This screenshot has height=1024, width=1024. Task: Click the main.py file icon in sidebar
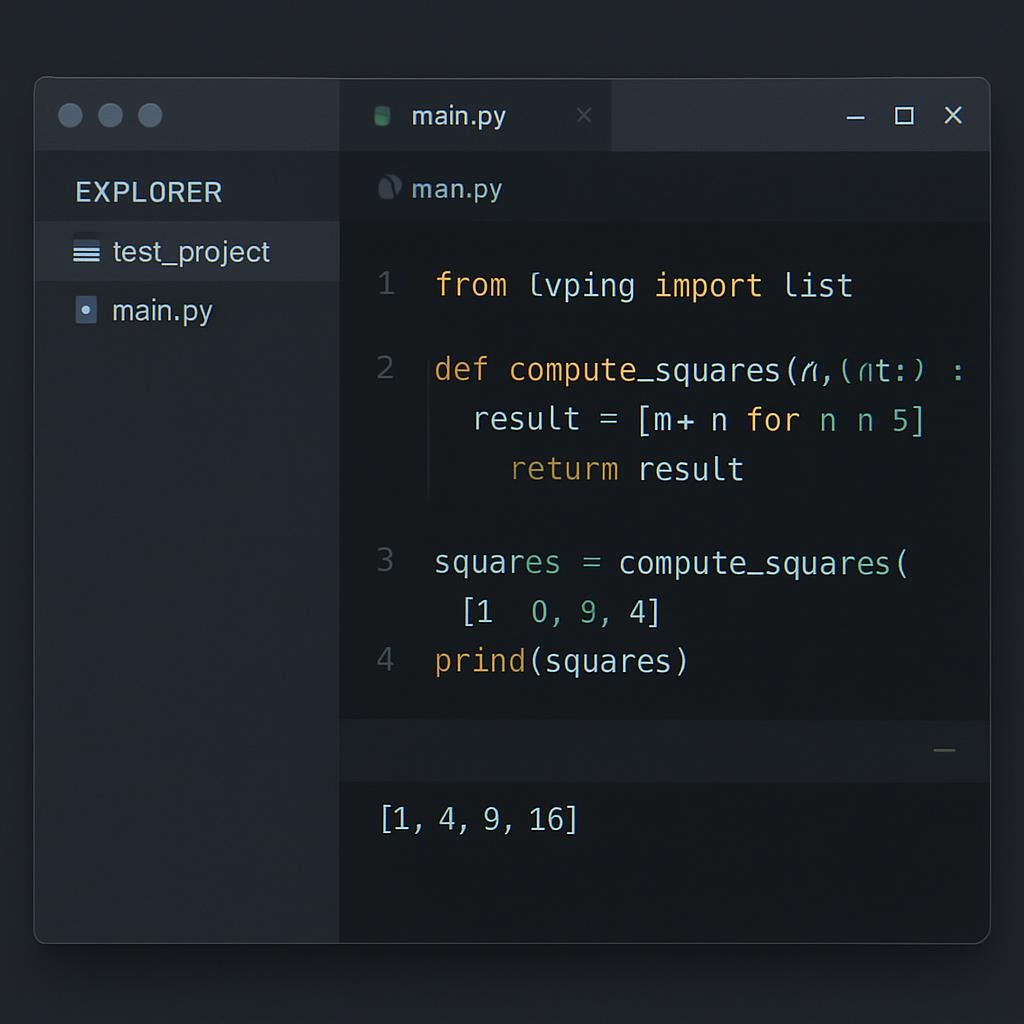86,311
